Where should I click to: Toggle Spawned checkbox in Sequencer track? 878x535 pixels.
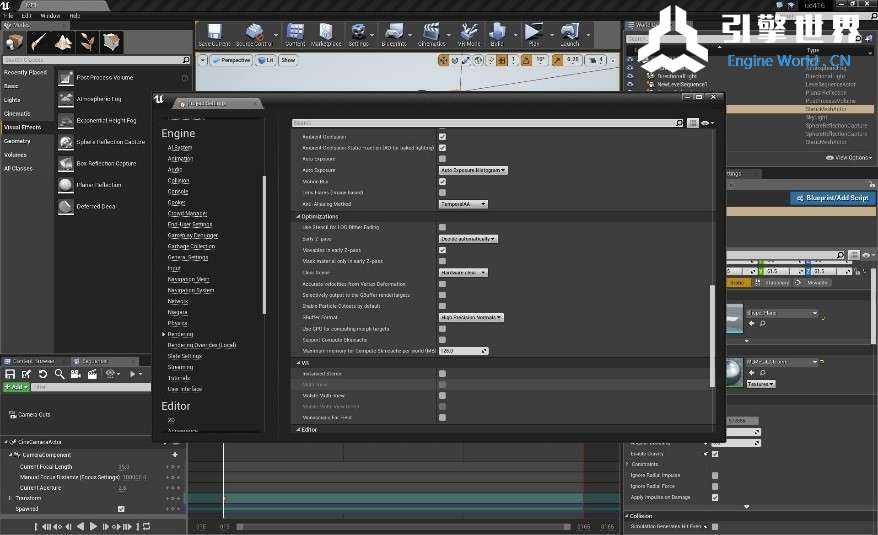pyautogui.click(x=122, y=509)
